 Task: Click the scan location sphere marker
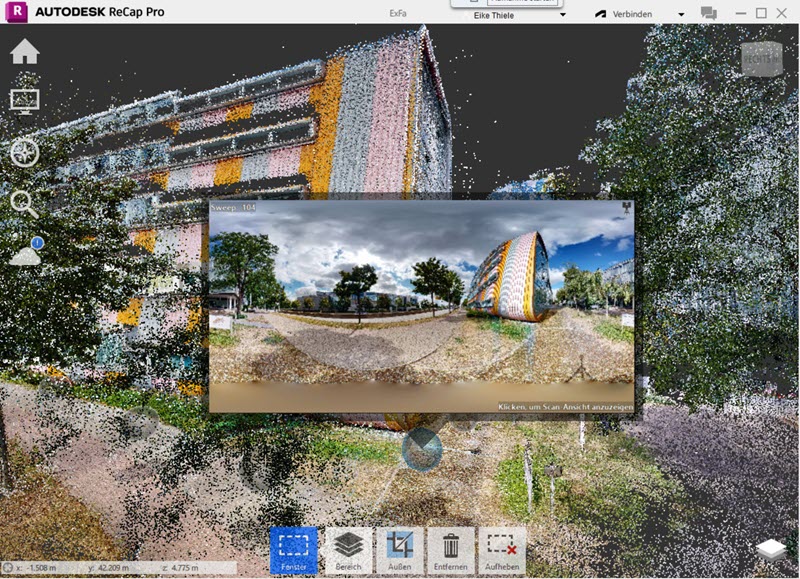(422, 448)
